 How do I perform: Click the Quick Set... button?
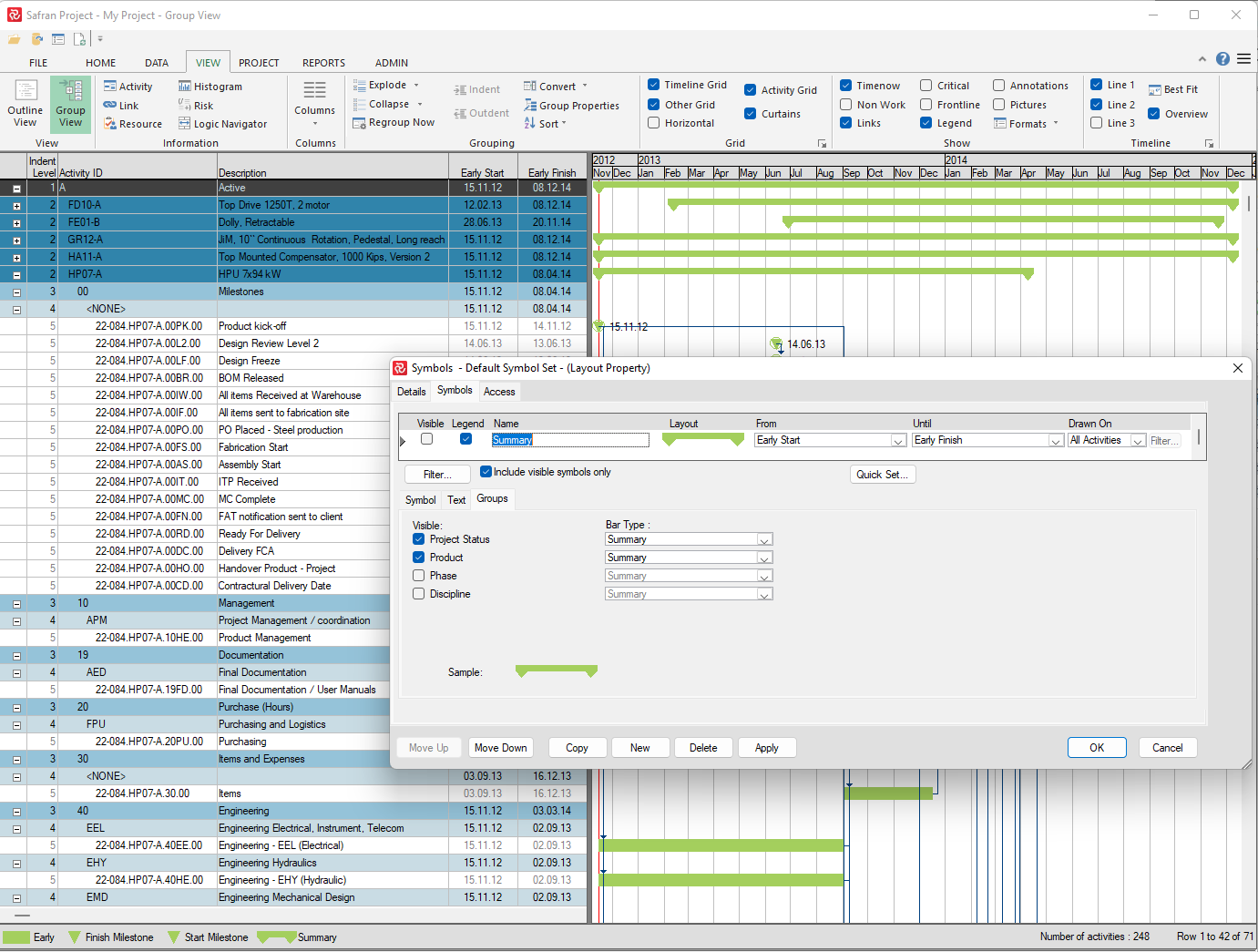883,475
